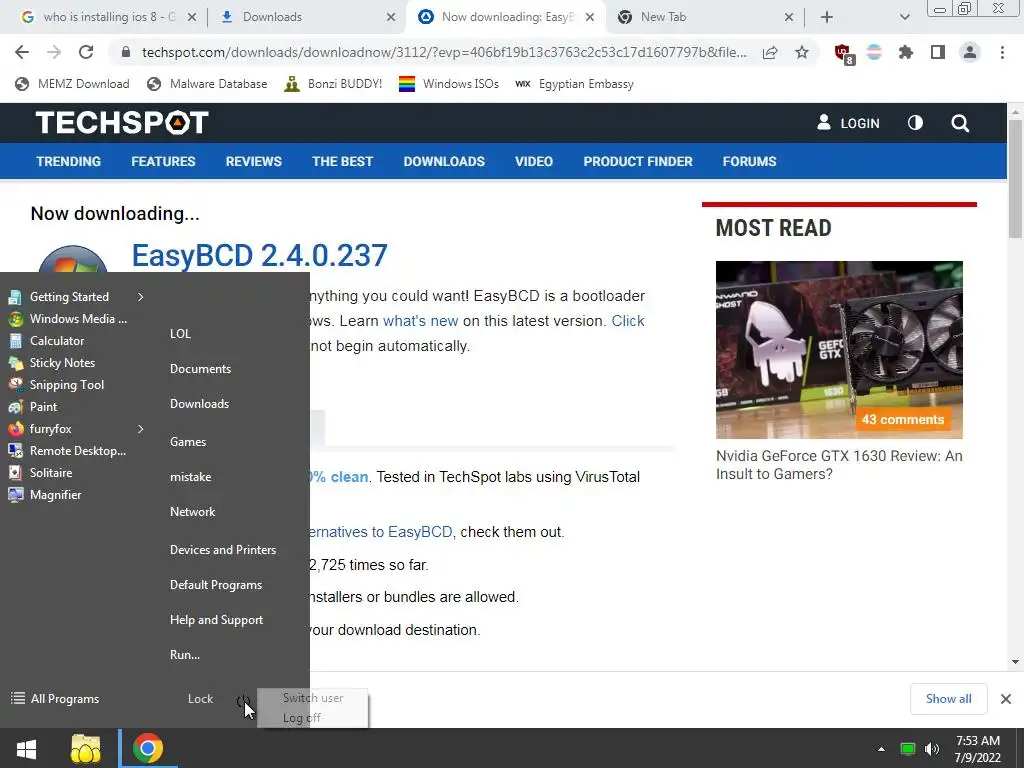Click the LOGIN link
Viewport: 1024px width, 768px height.
click(848, 123)
